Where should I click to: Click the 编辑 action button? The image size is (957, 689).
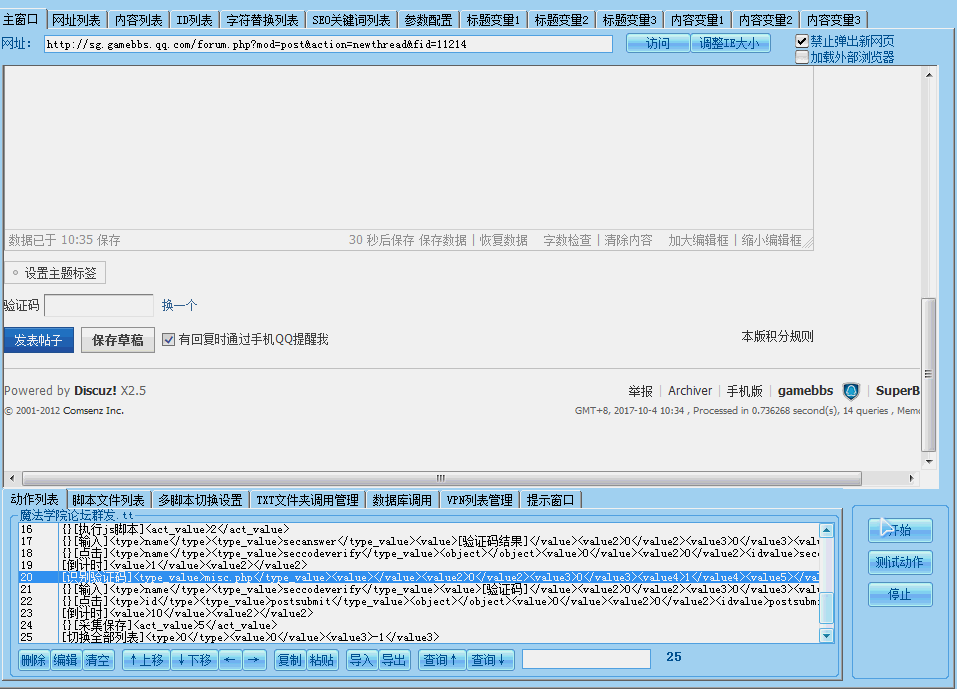[65, 660]
